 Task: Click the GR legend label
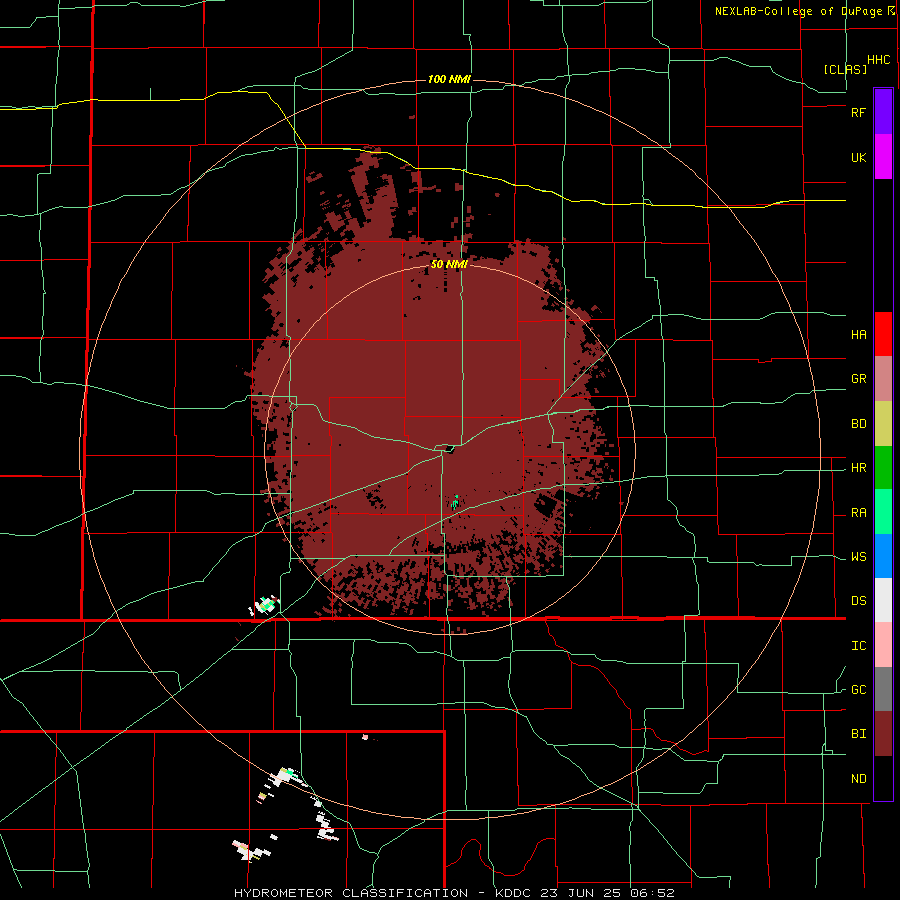click(x=858, y=379)
